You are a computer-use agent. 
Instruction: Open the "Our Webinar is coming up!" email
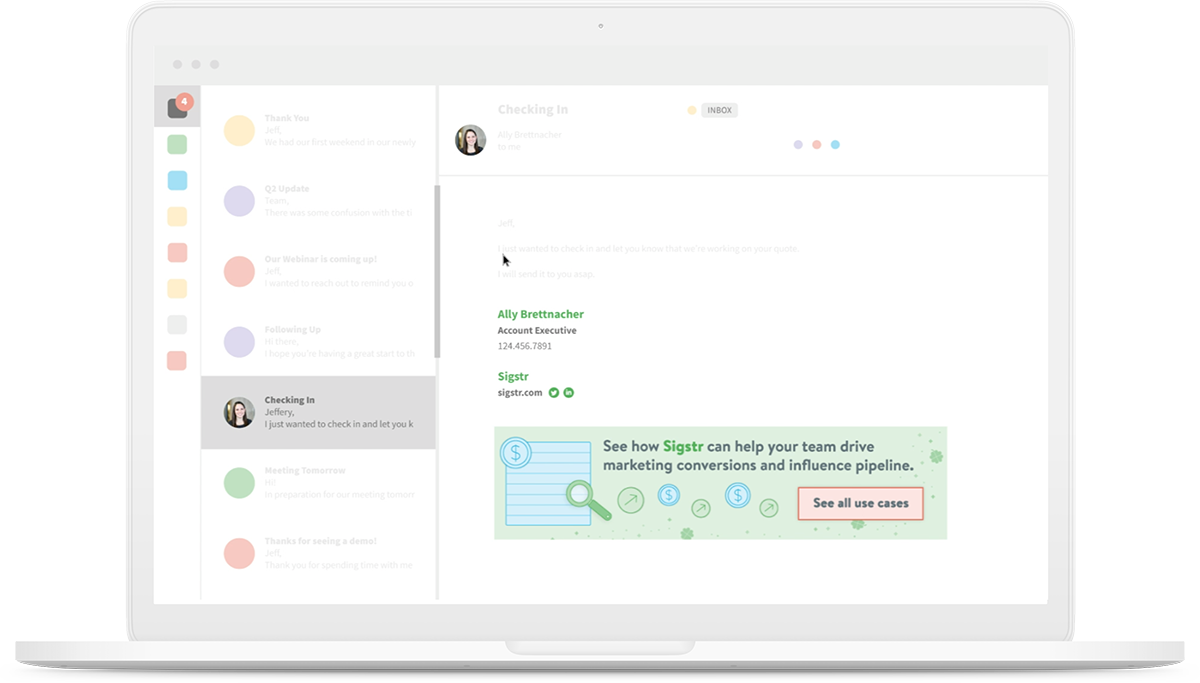point(318,271)
